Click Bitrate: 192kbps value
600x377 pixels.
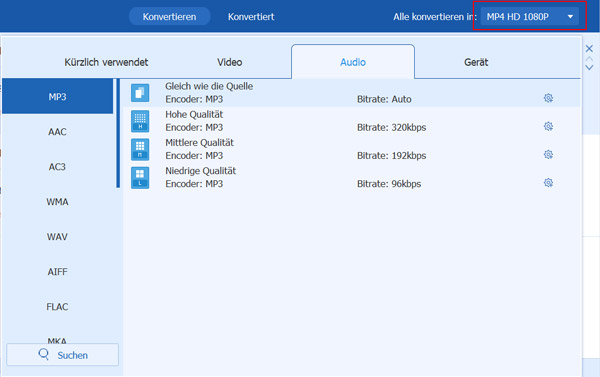391,156
